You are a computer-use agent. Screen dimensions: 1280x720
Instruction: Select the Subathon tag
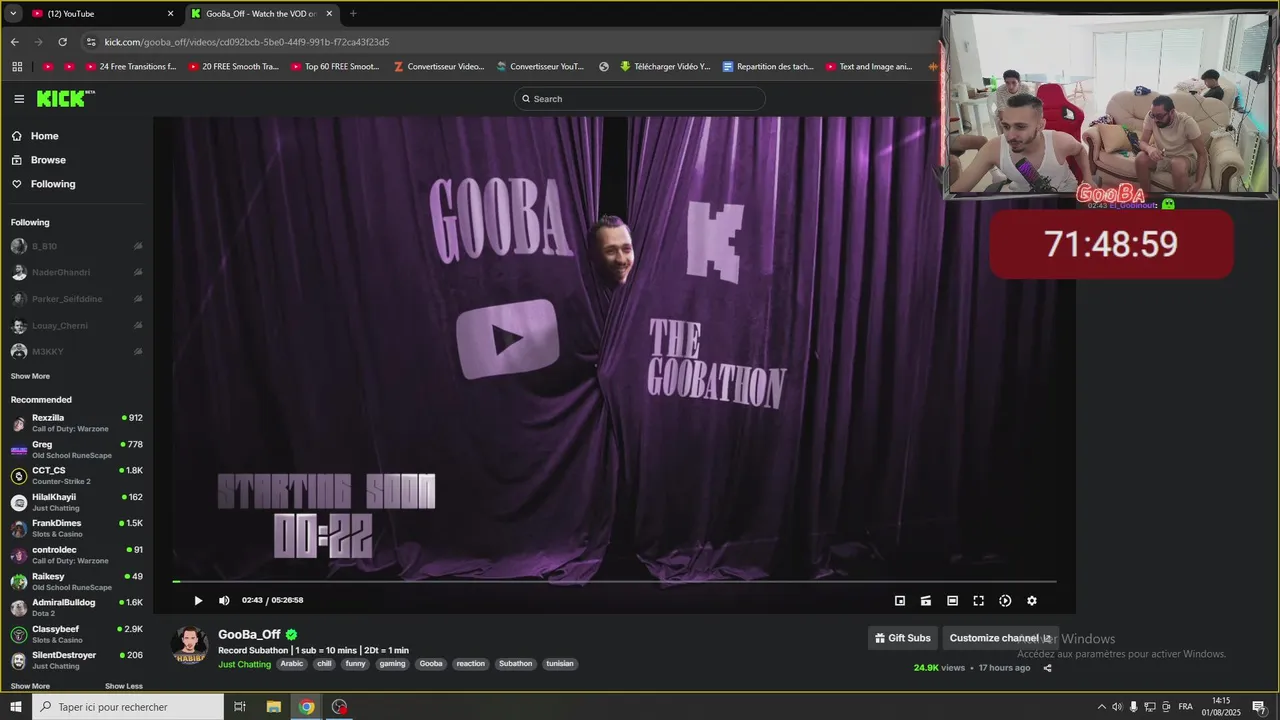click(516, 664)
